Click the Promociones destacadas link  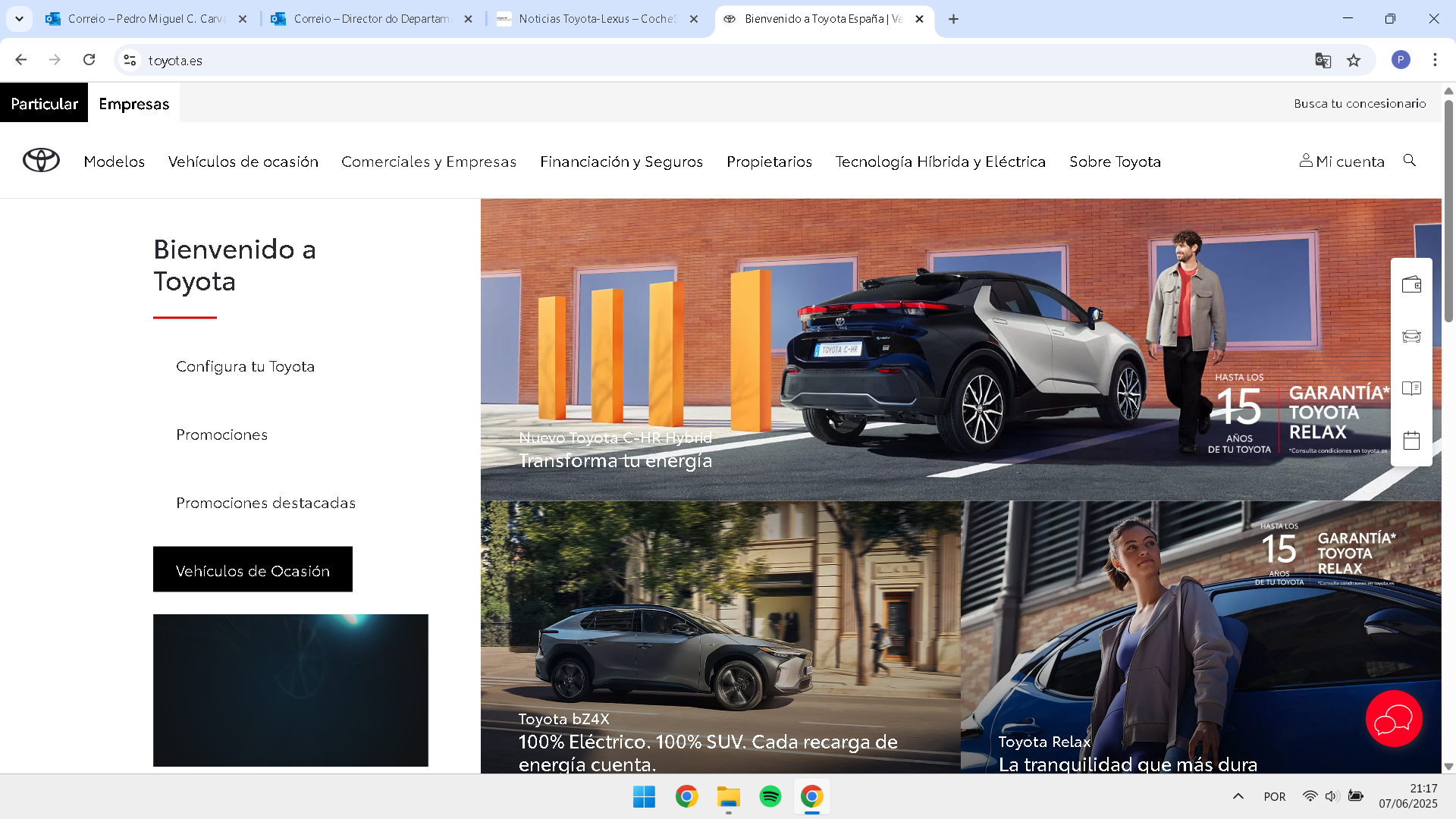click(x=265, y=503)
